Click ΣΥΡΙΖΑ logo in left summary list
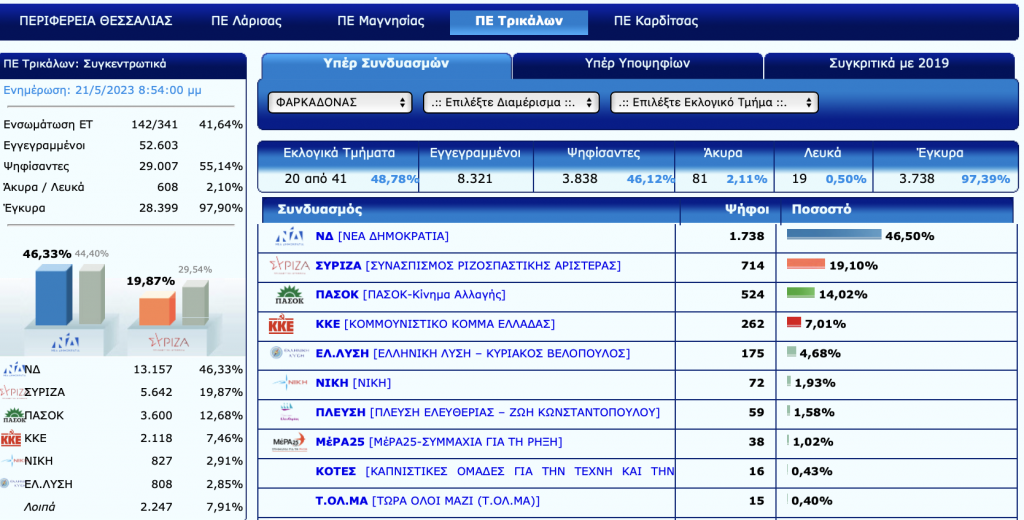The width and height of the screenshot is (1024, 520). (x=12, y=392)
